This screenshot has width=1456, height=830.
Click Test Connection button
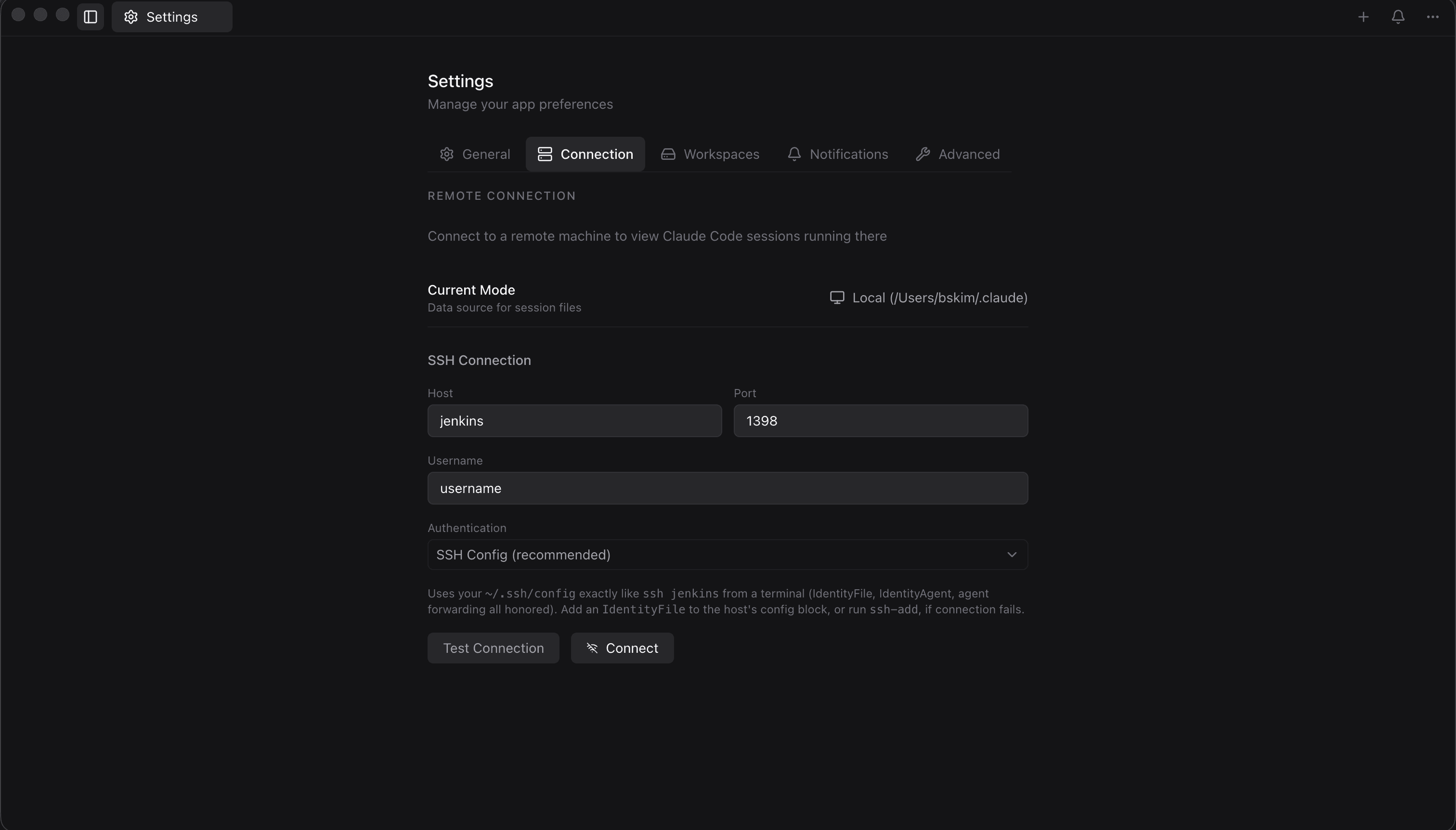pyautogui.click(x=493, y=648)
